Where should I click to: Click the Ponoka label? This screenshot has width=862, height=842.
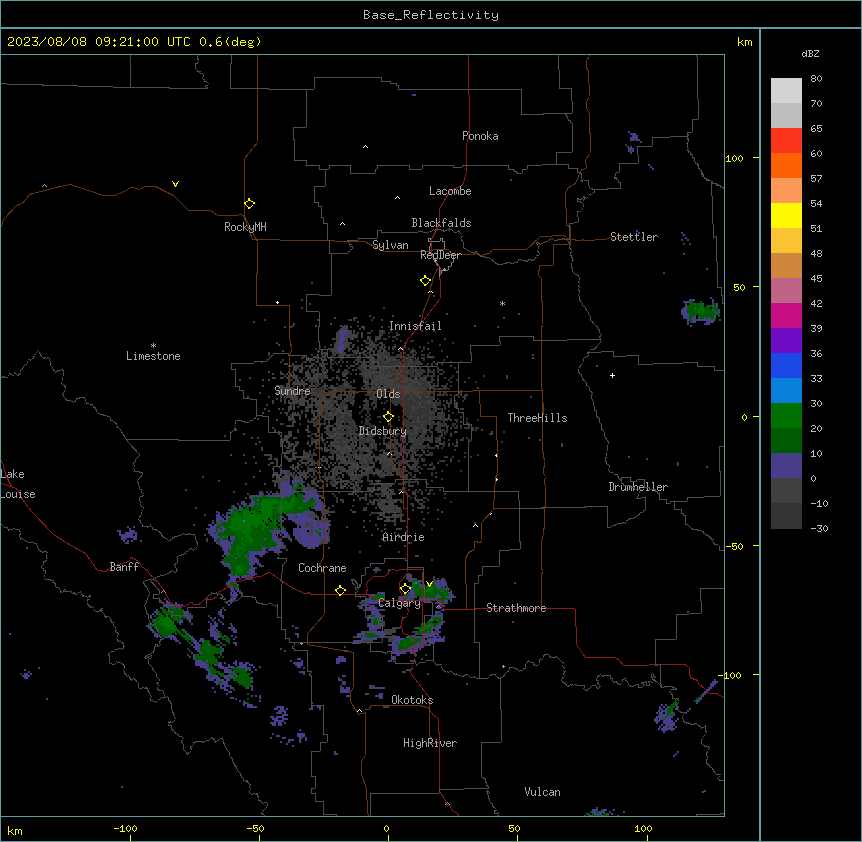click(480, 136)
